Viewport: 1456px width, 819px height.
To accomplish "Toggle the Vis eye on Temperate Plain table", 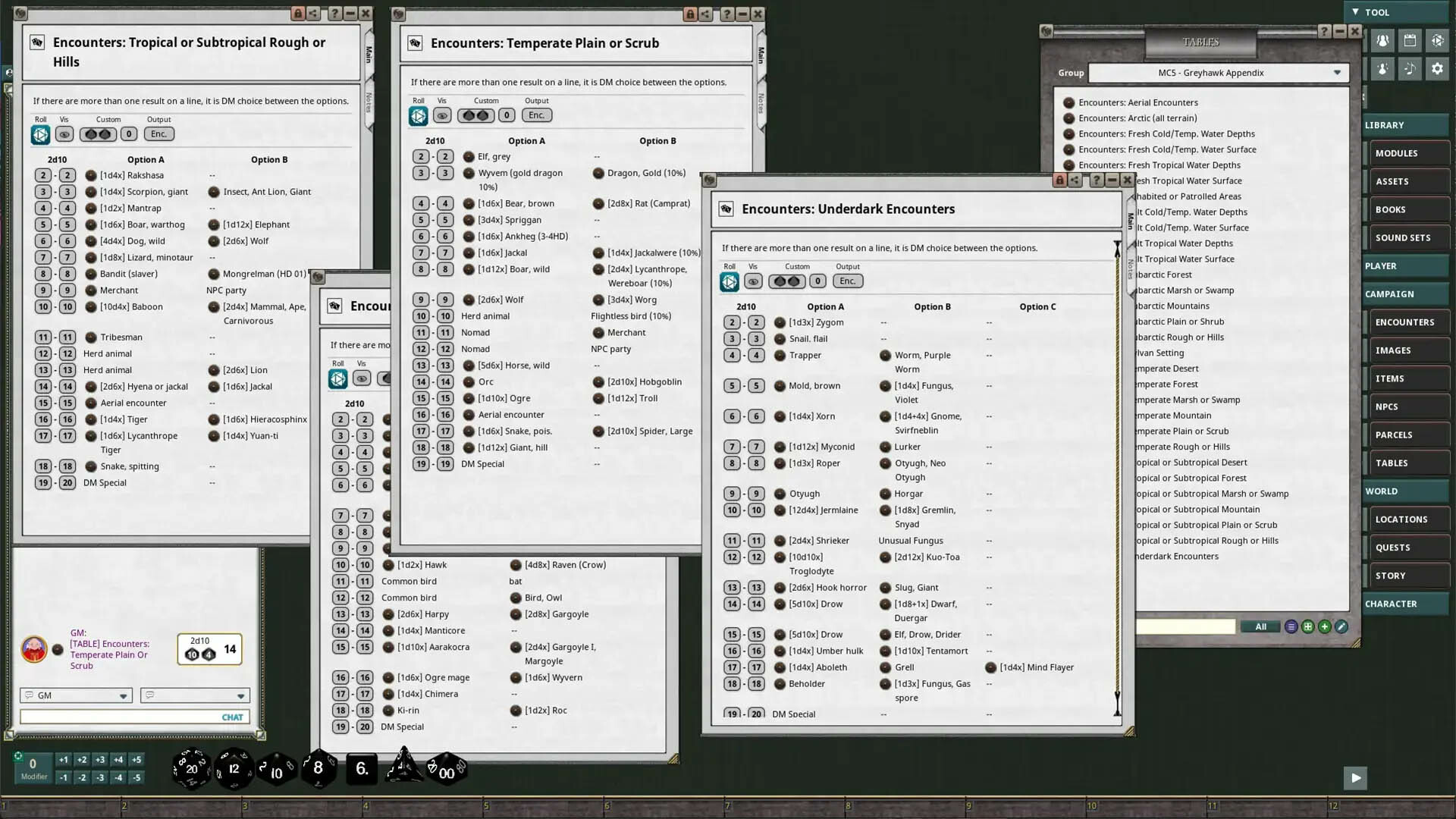I will pos(441,115).
